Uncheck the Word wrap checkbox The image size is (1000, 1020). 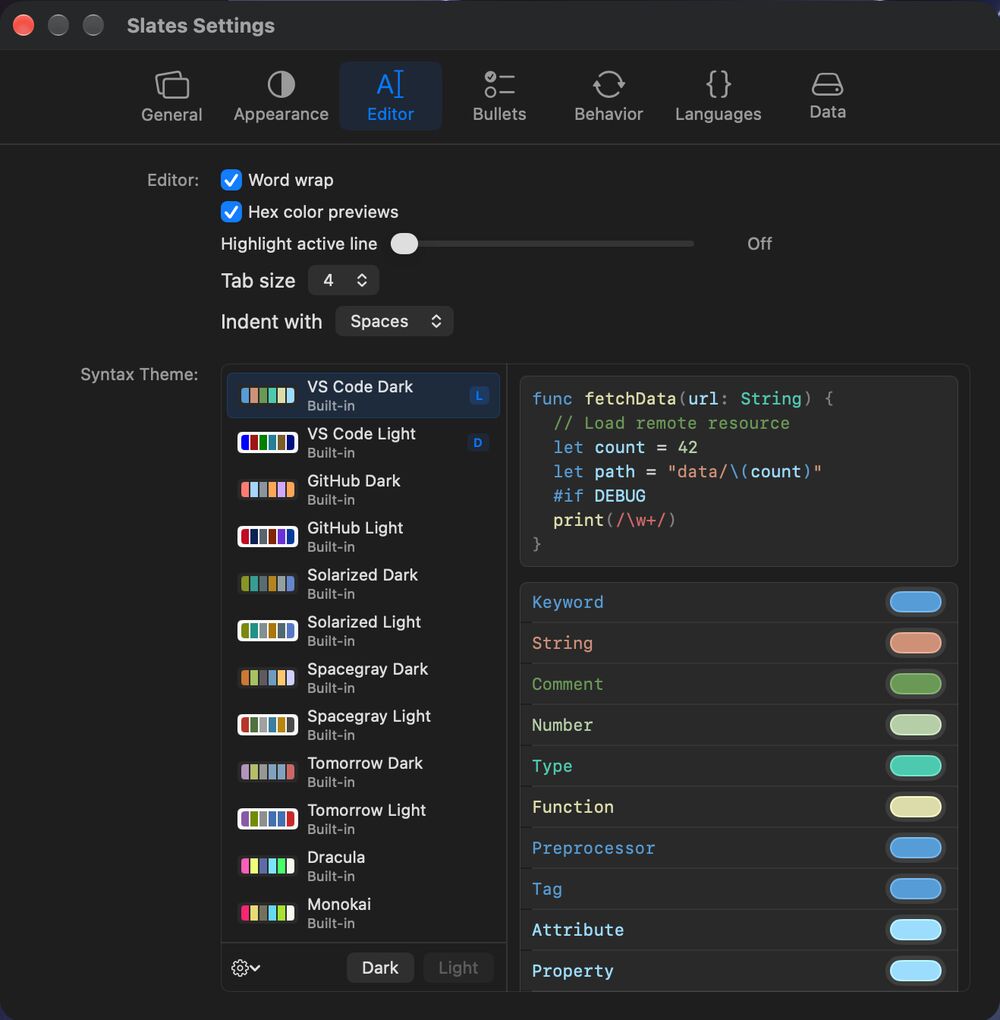tap(231, 180)
